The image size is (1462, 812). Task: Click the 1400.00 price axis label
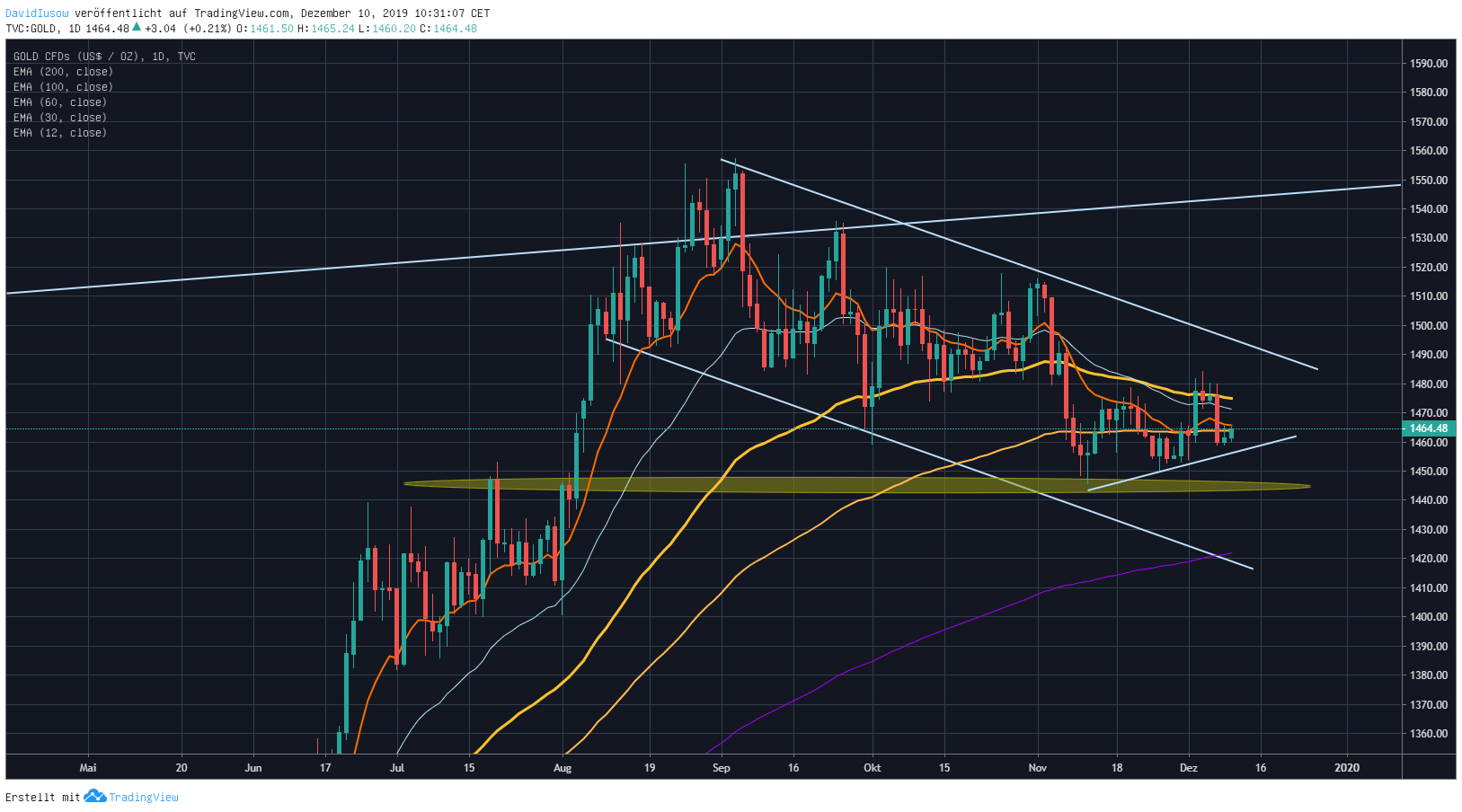(1429, 617)
